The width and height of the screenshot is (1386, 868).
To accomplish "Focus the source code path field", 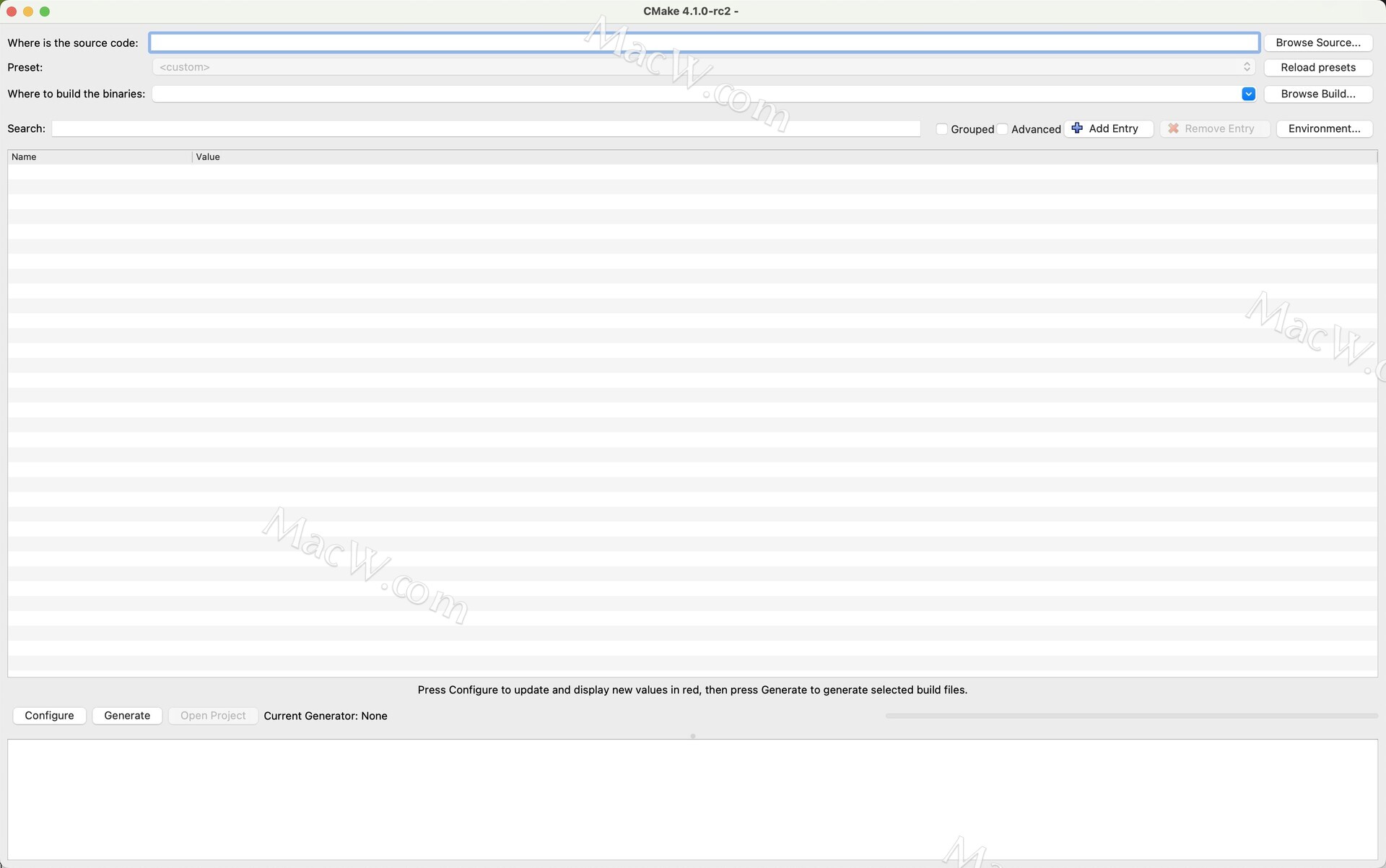I will (705, 43).
